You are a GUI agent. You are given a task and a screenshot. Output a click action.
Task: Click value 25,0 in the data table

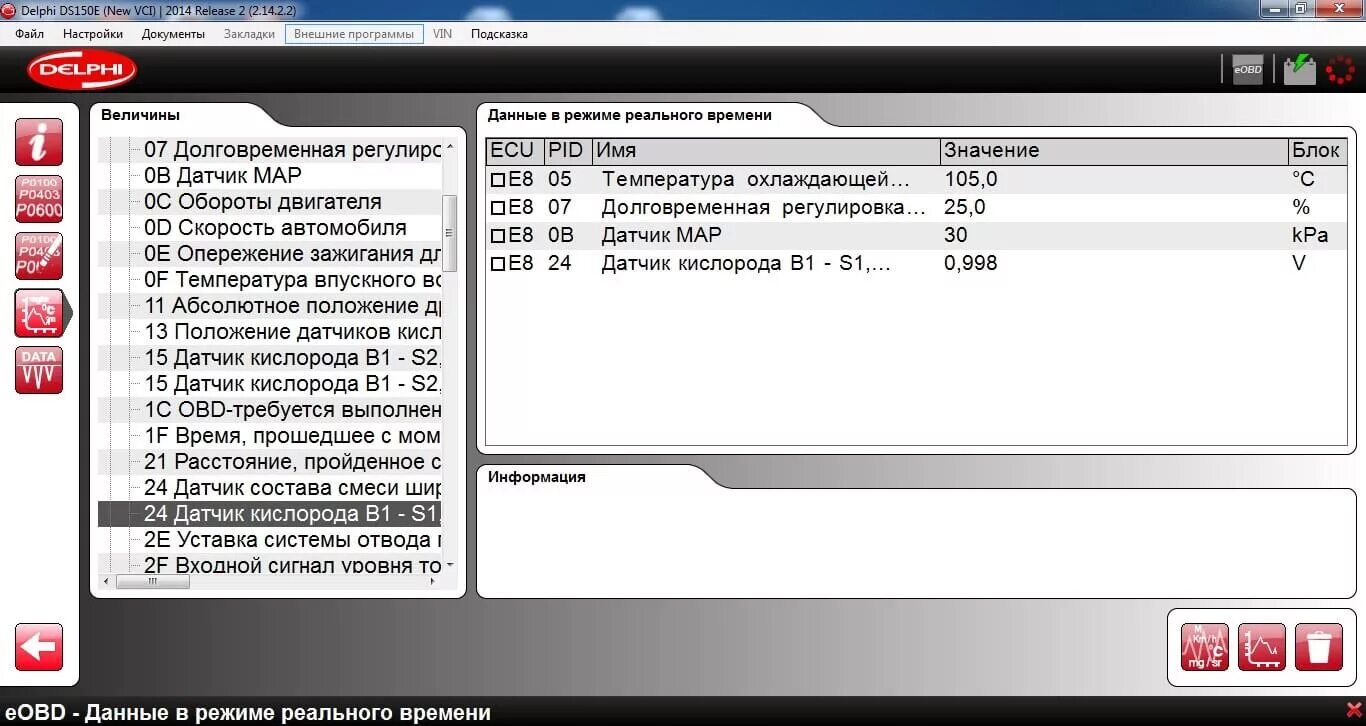click(x=965, y=208)
